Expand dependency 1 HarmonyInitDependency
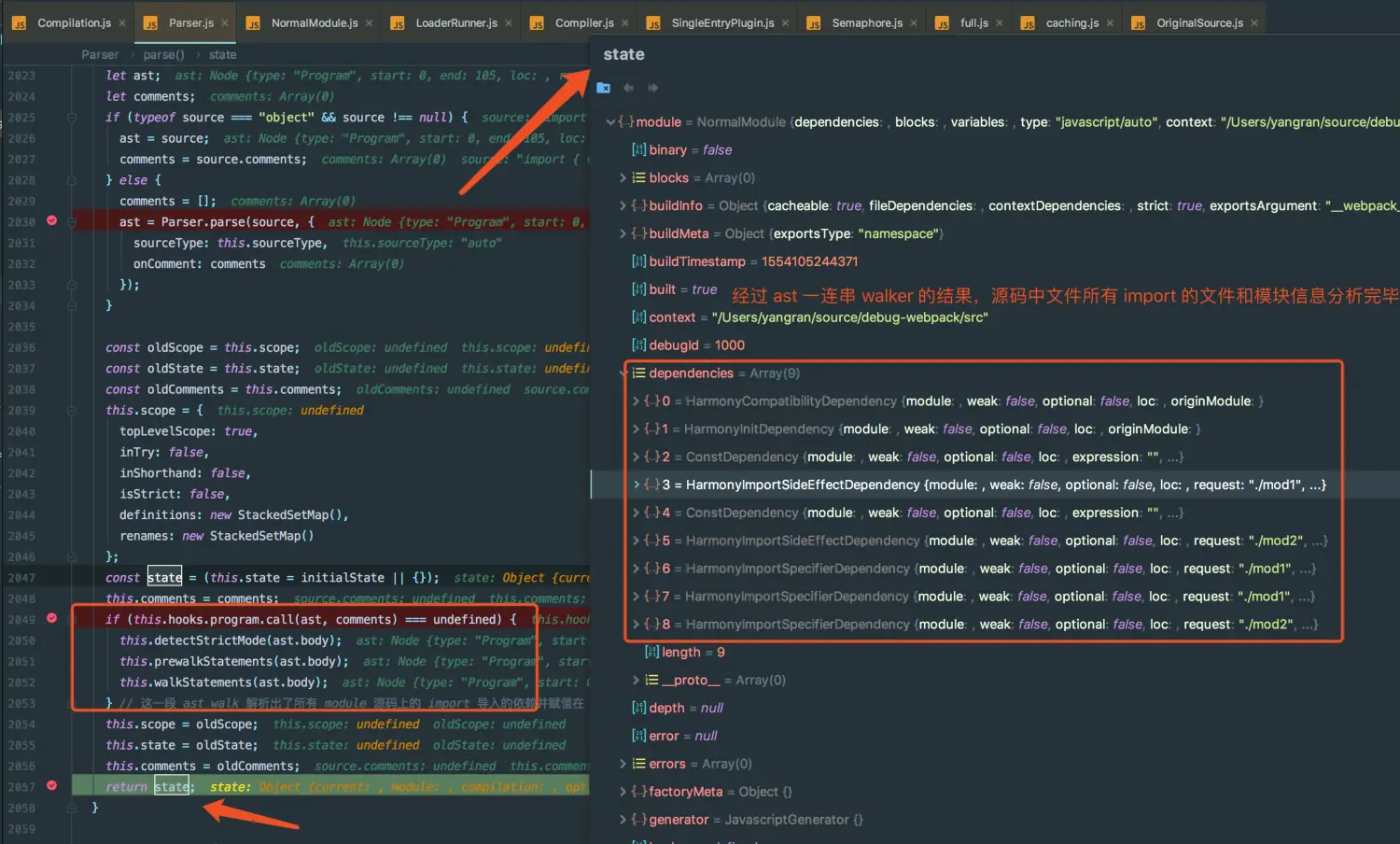1400x844 pixels. (x=636, y=429)
